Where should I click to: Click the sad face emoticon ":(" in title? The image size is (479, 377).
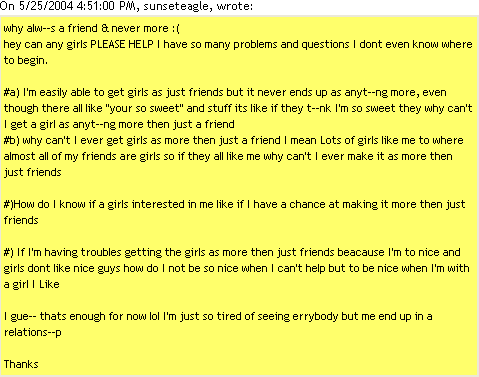click(176, 29)
